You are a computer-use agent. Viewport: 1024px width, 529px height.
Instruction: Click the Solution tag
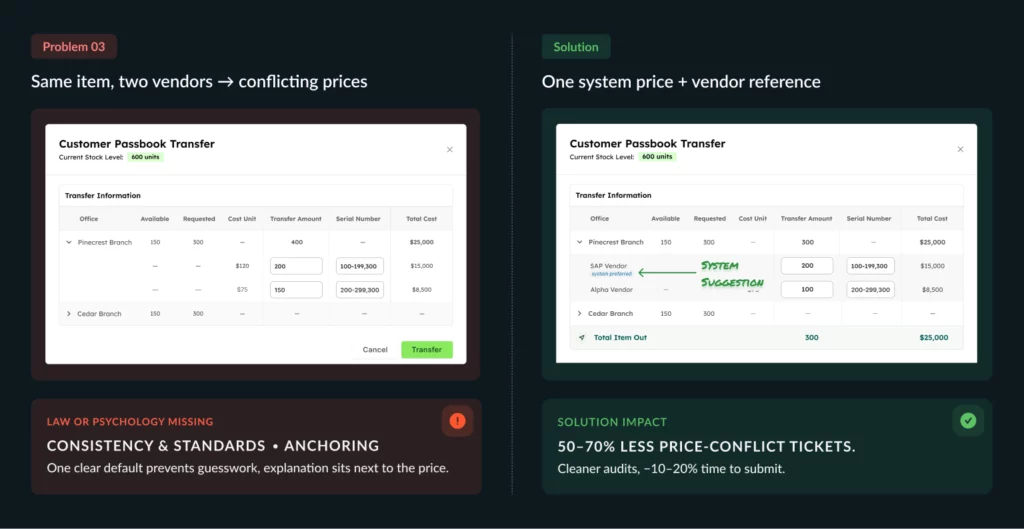point(576,47)
